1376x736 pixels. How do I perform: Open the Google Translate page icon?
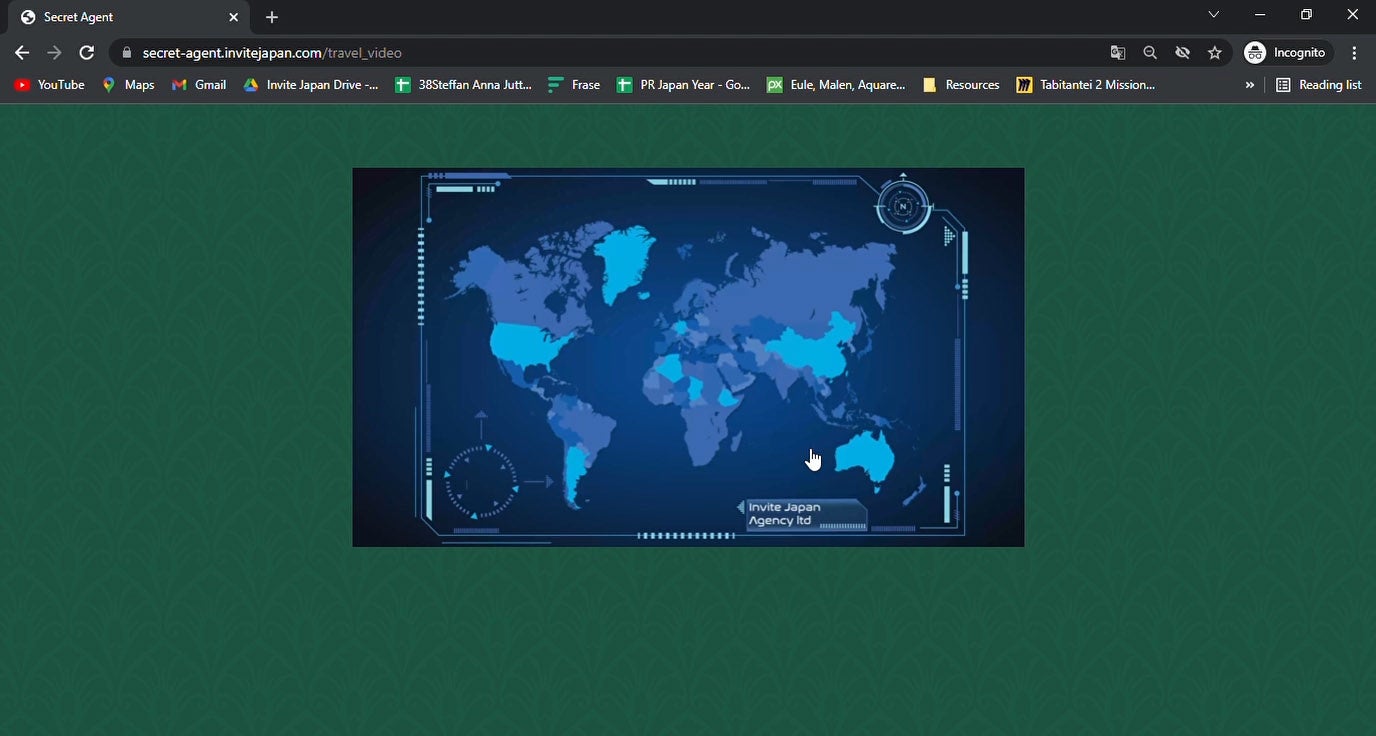tap(1118, 53)
